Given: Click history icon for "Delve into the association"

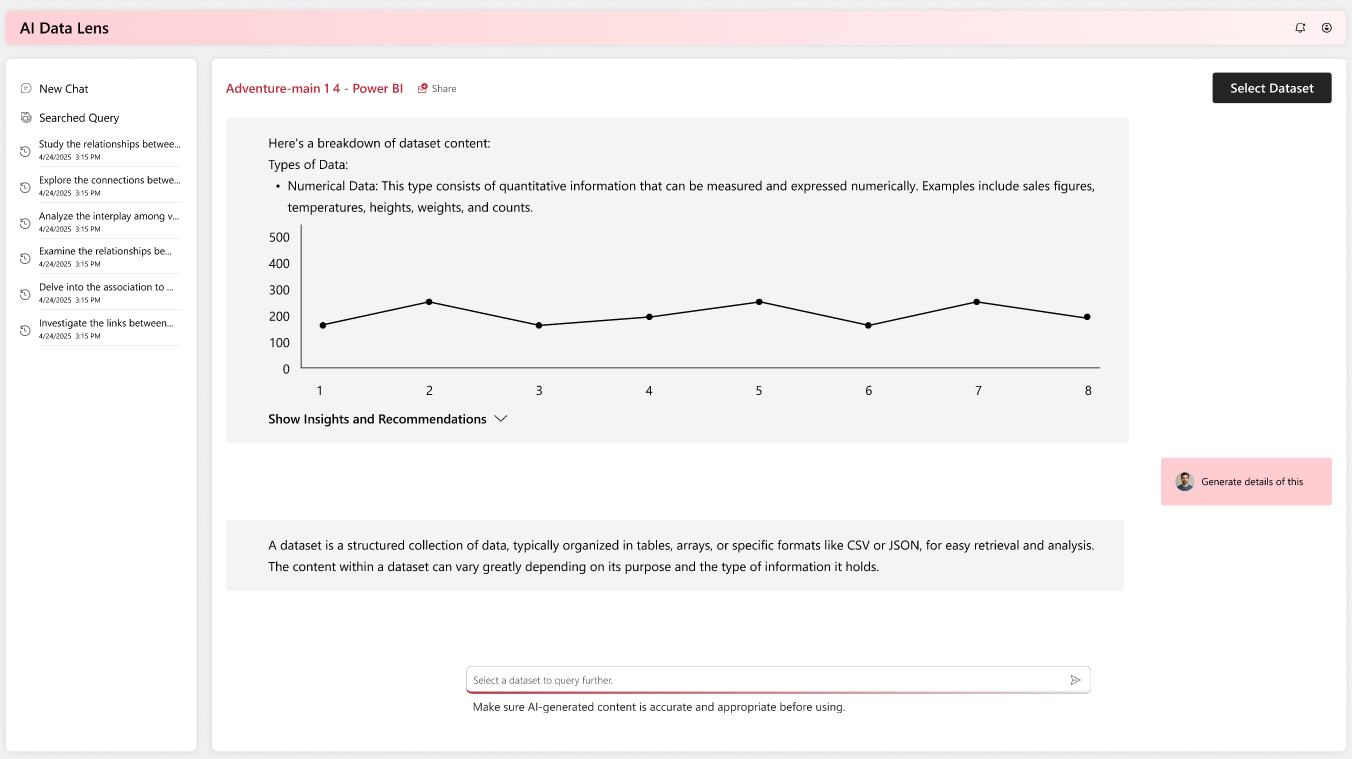Looking at the screenshot, I should tap(26, 294).
